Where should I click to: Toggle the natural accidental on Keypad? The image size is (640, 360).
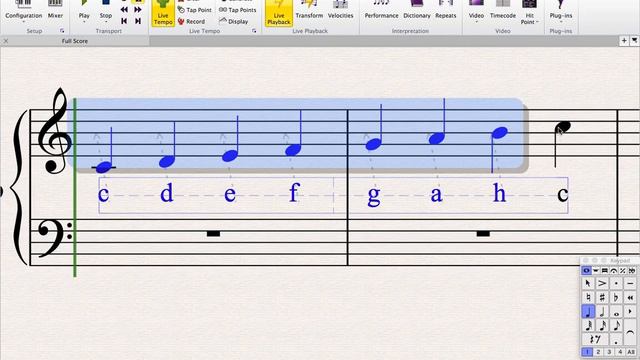click(588, 297)
